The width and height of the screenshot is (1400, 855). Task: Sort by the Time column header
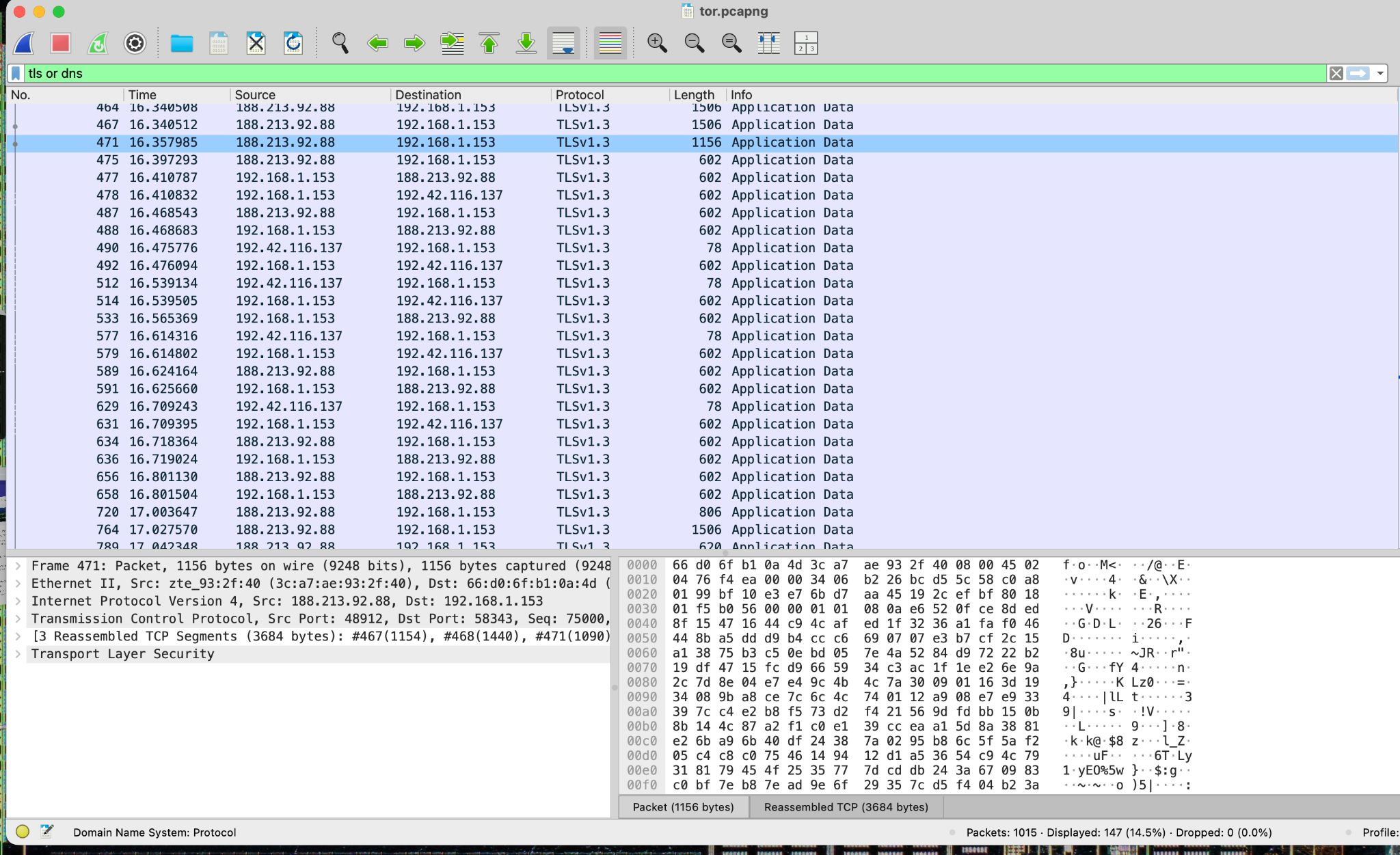click(x=176, y=95)
